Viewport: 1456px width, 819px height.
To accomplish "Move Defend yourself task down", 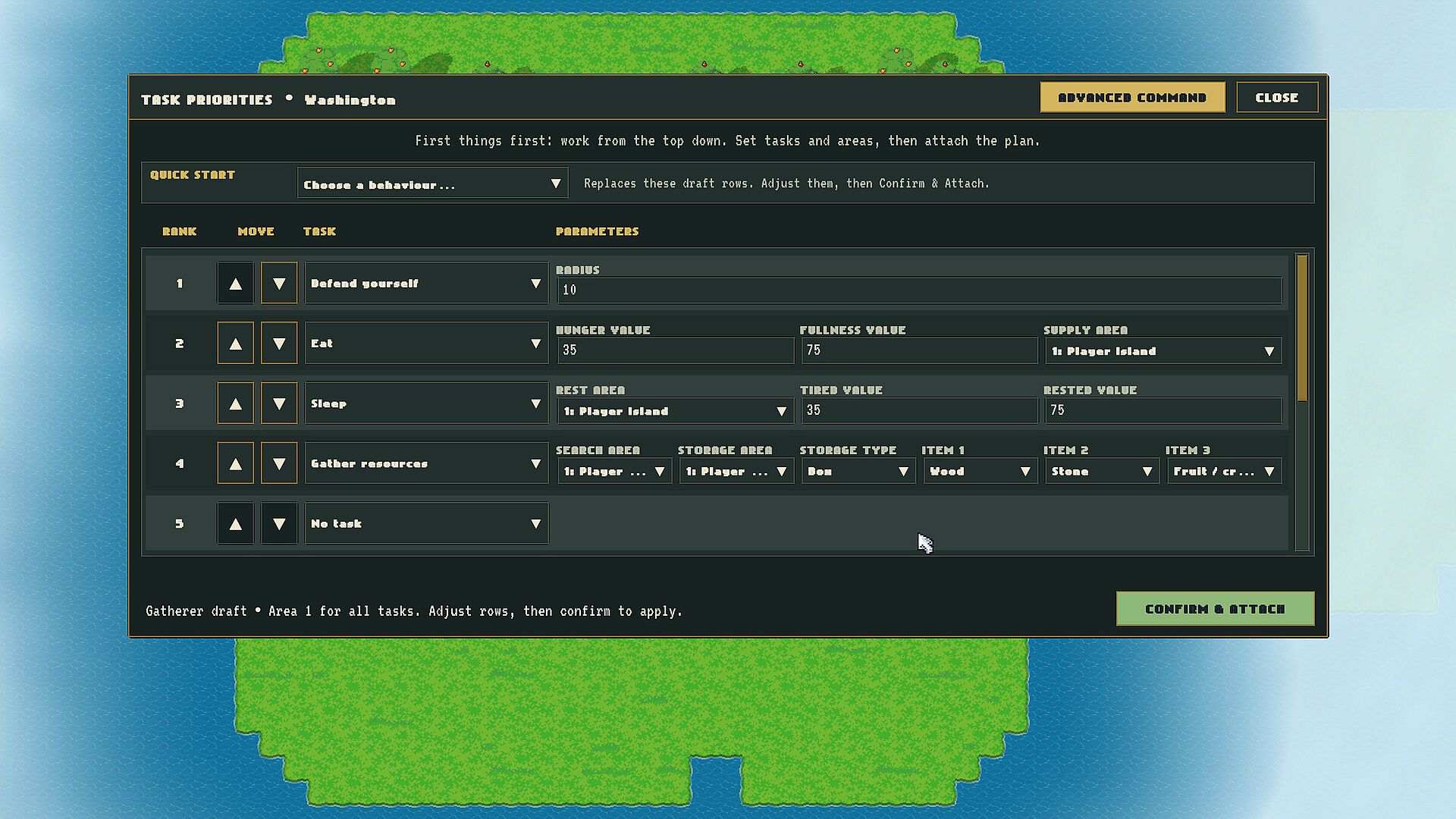I will [279, 284].
